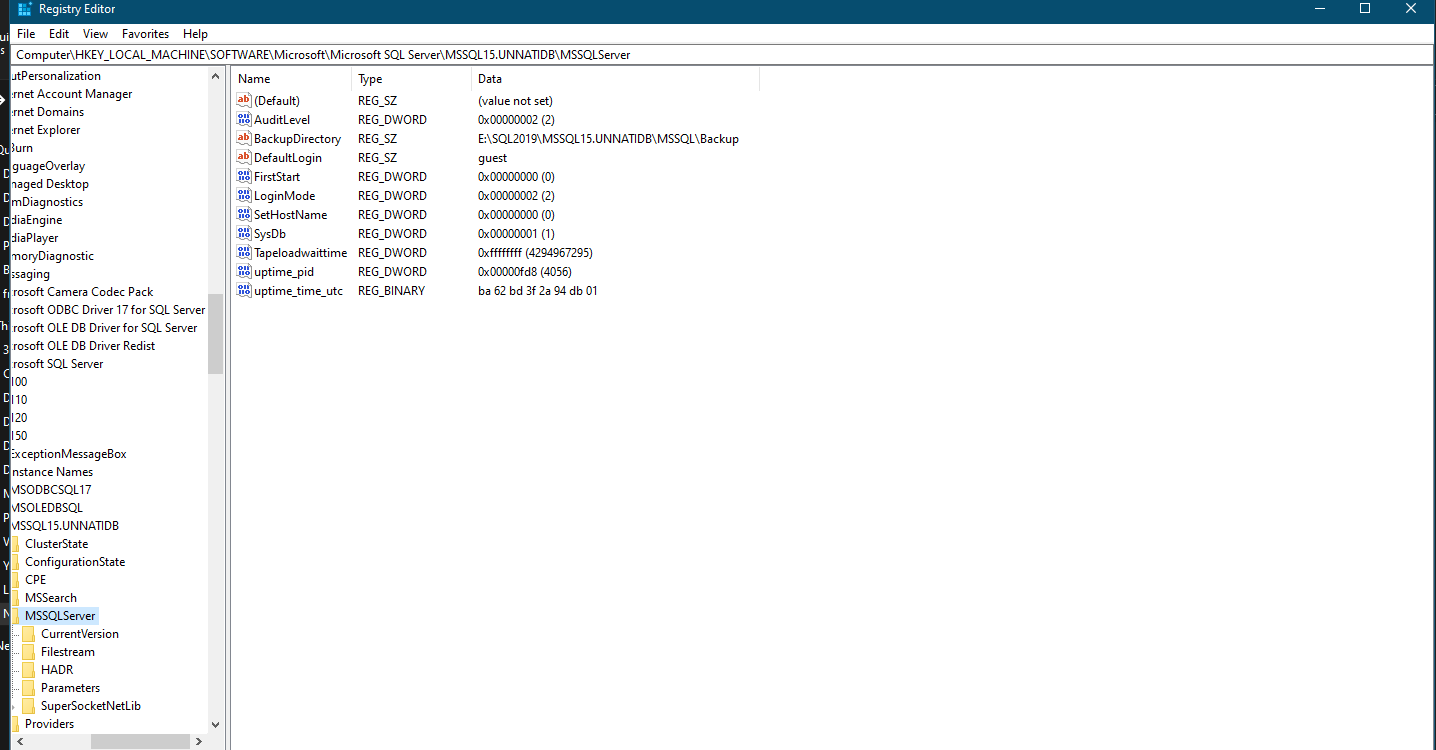Viewport: 1436px width, 750px height.
Task: Click the registry path address bar
Action: (721, 55)
